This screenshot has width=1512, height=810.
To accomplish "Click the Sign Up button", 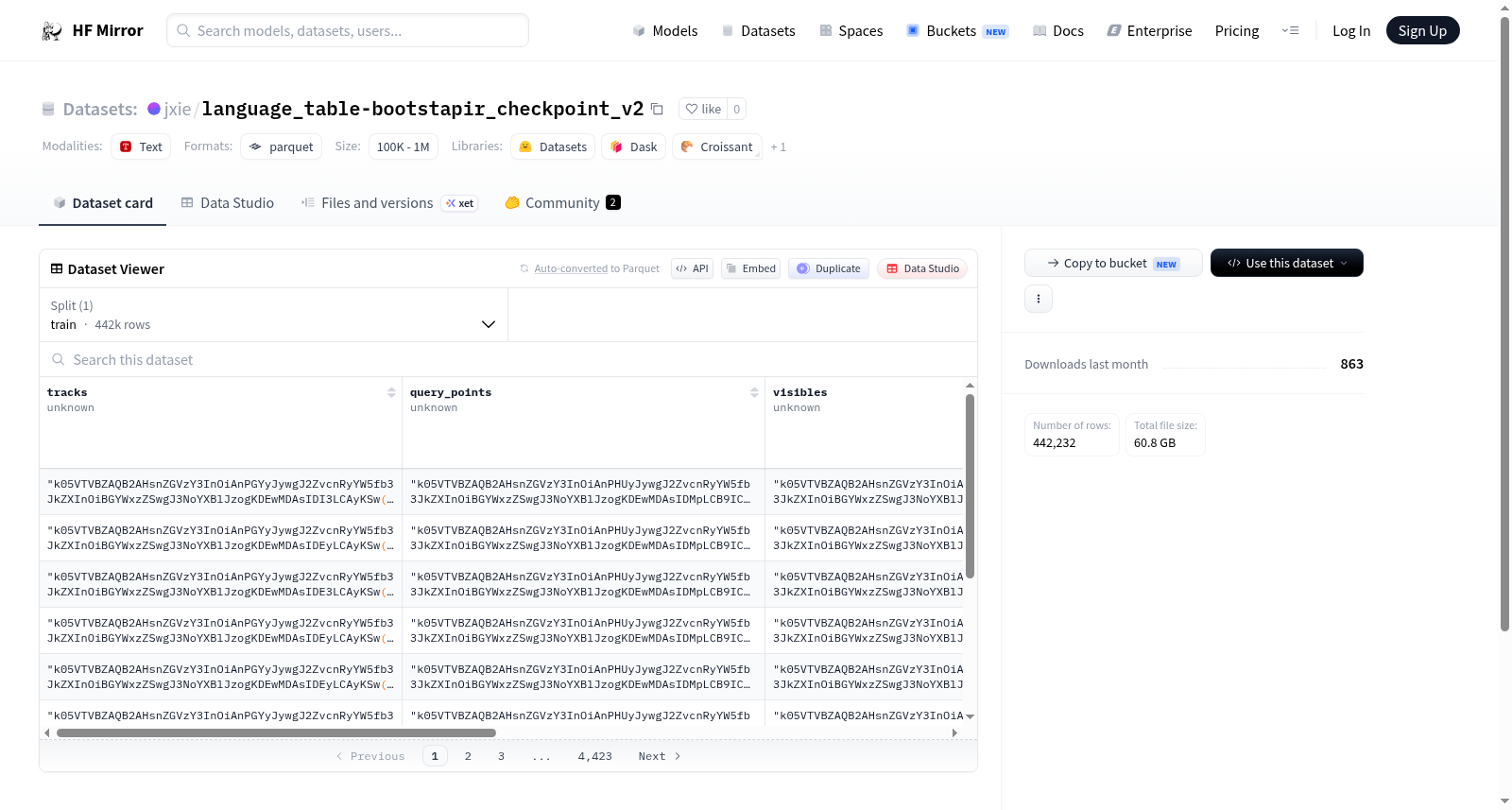I will (x=1422, y=30).
